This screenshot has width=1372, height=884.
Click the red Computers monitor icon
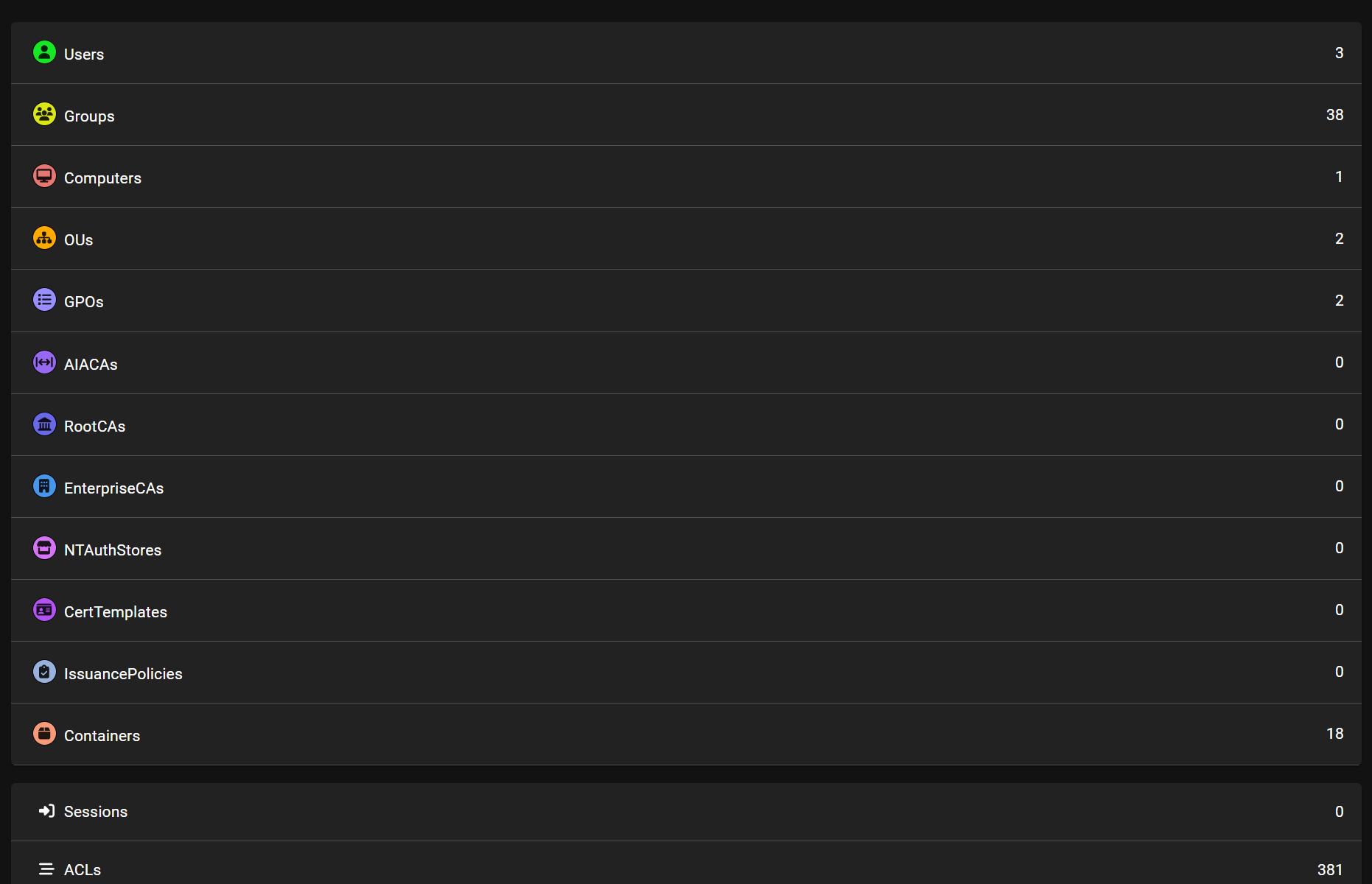[x=44, y=176]
